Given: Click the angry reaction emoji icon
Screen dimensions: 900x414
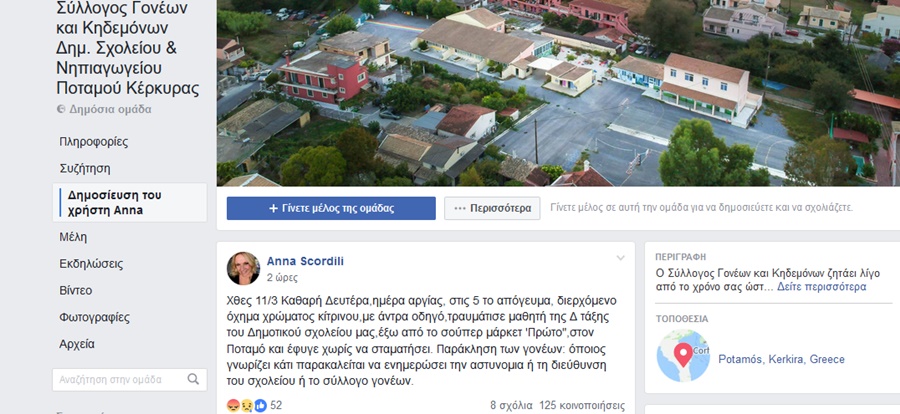Looking at the screenshot, I should click(x=233, y=405).
